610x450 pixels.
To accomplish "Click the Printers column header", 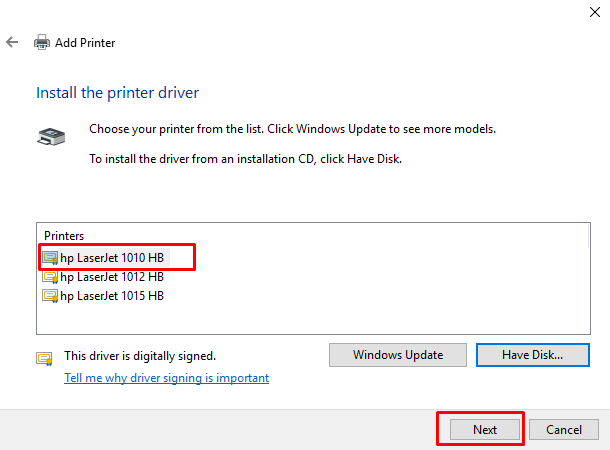I will [64, 236].
